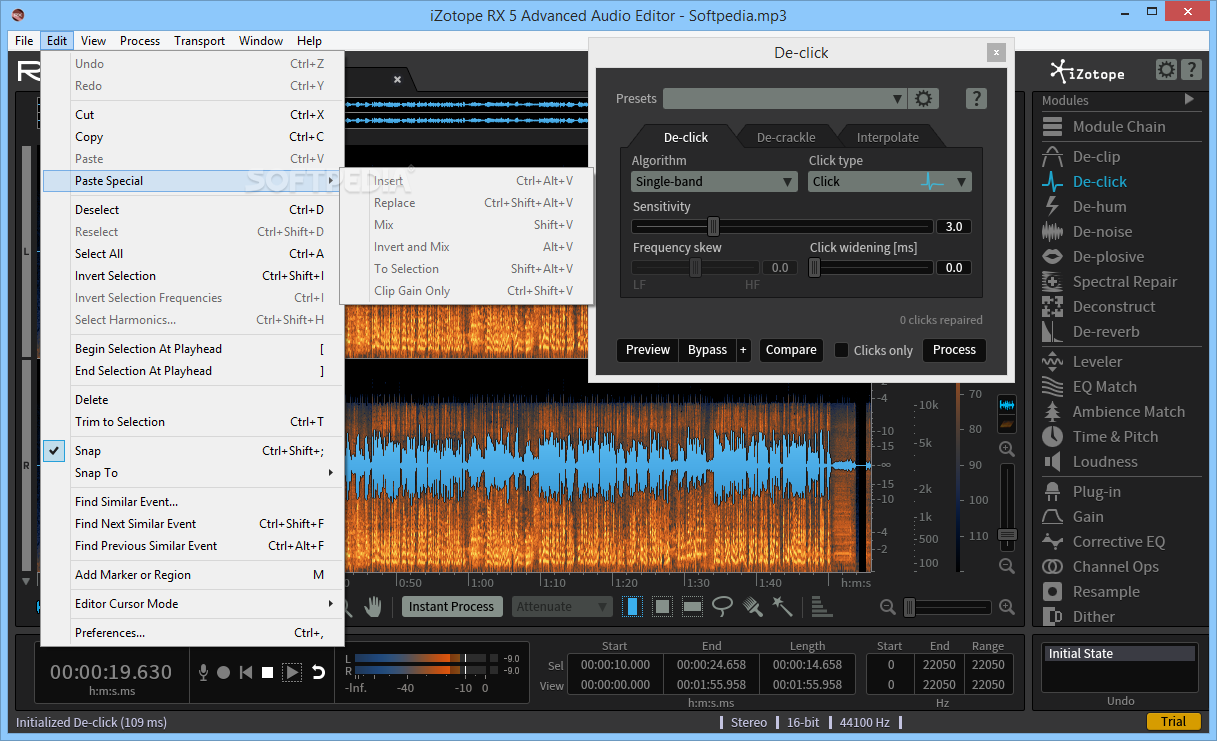Switch to the De-crackle tab
Screen dimensions: 1217x741
click(x=786, y=137)
